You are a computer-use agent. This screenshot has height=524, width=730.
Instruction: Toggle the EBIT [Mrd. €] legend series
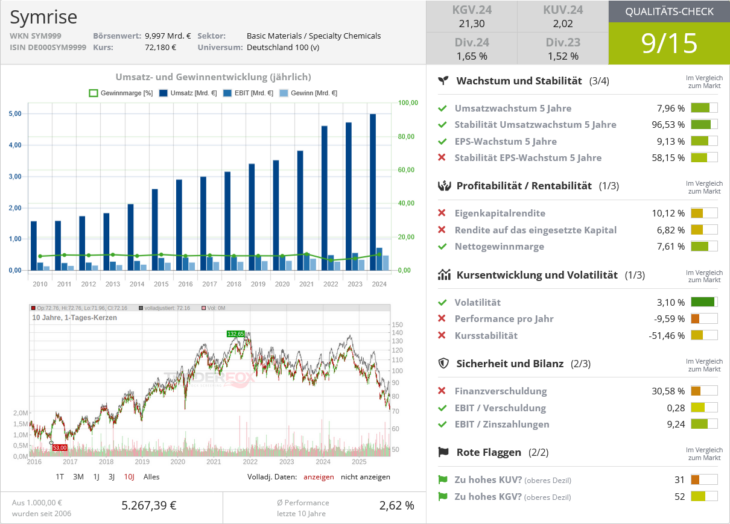pyautogui.click(x=239, y=92)
